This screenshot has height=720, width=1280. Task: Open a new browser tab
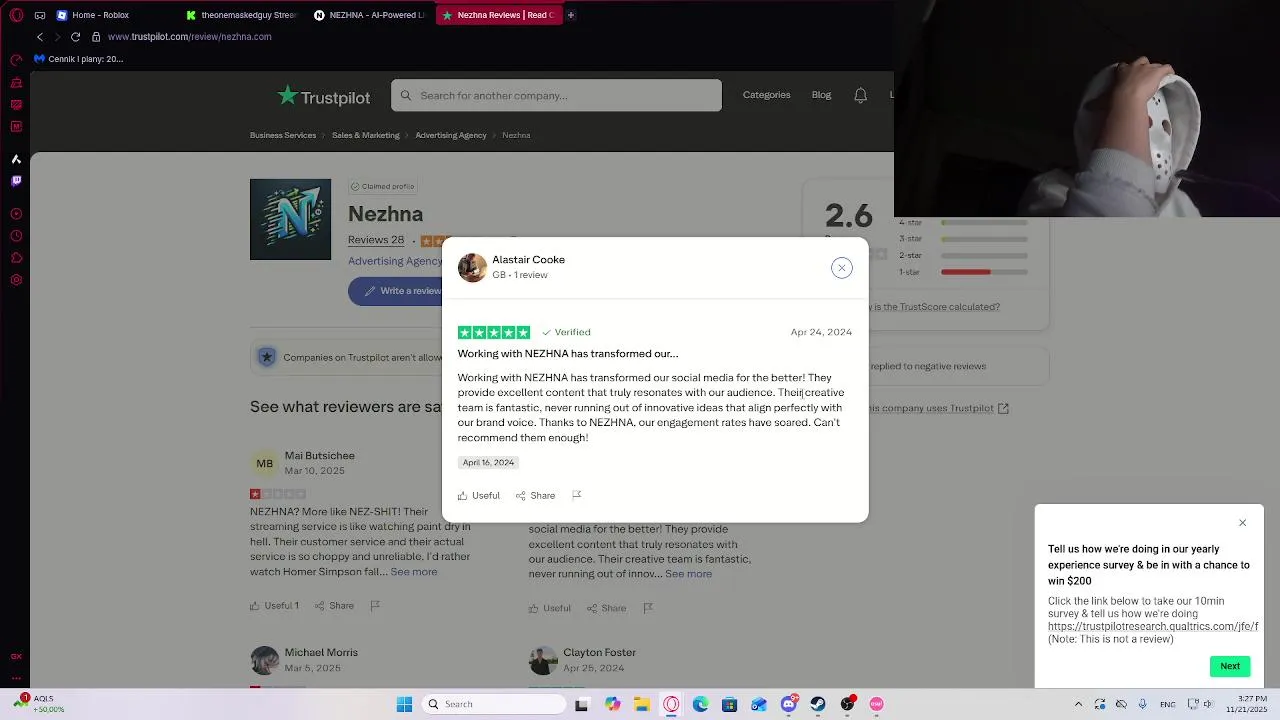[x=571, y=15]
